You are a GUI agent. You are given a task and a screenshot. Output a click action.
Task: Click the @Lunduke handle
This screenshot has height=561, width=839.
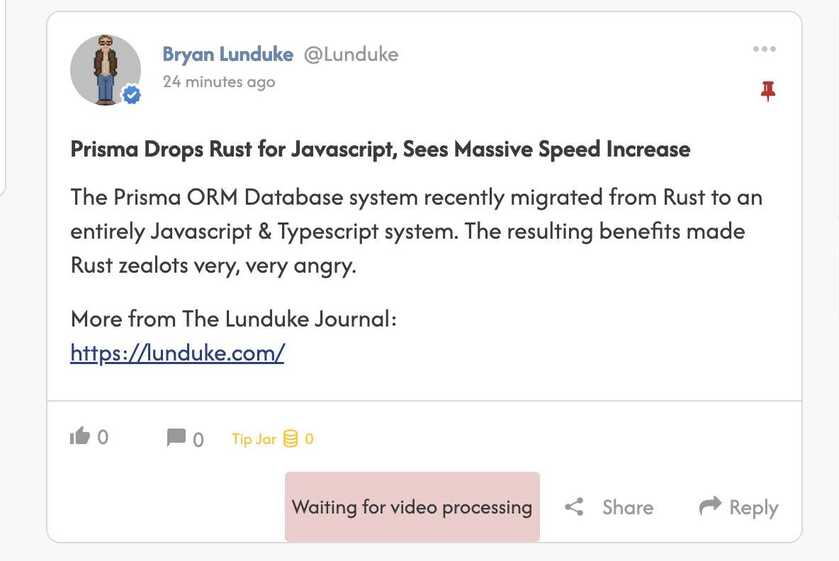(x=350, y=55)
